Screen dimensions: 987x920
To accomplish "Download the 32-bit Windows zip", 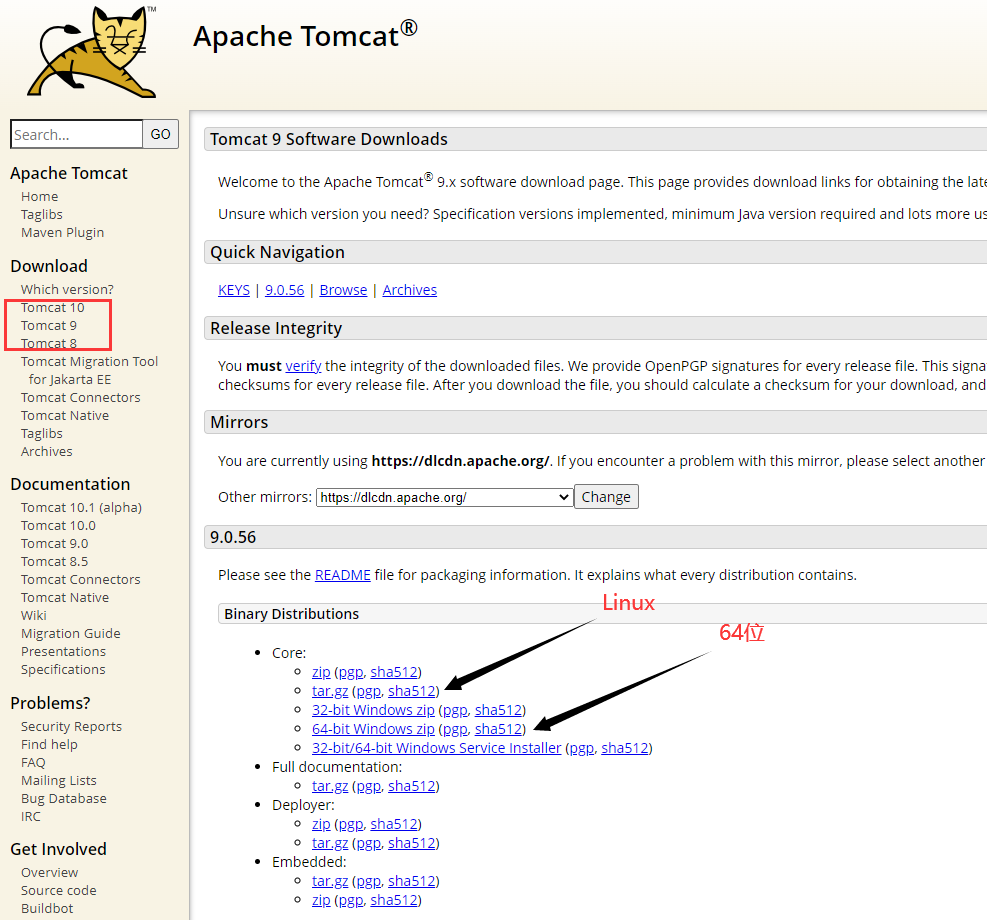I will 373,710.
